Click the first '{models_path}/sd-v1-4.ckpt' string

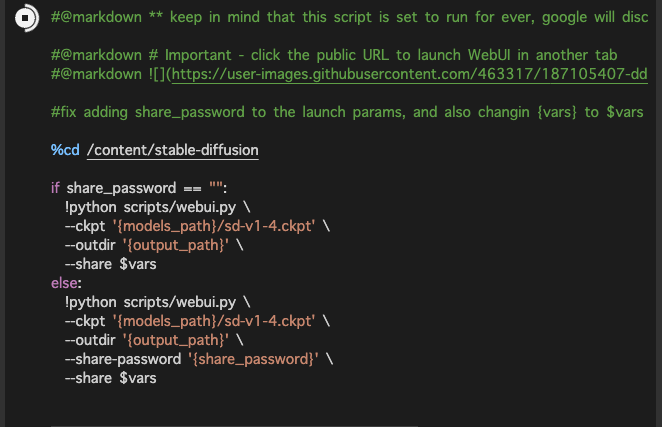214,226
